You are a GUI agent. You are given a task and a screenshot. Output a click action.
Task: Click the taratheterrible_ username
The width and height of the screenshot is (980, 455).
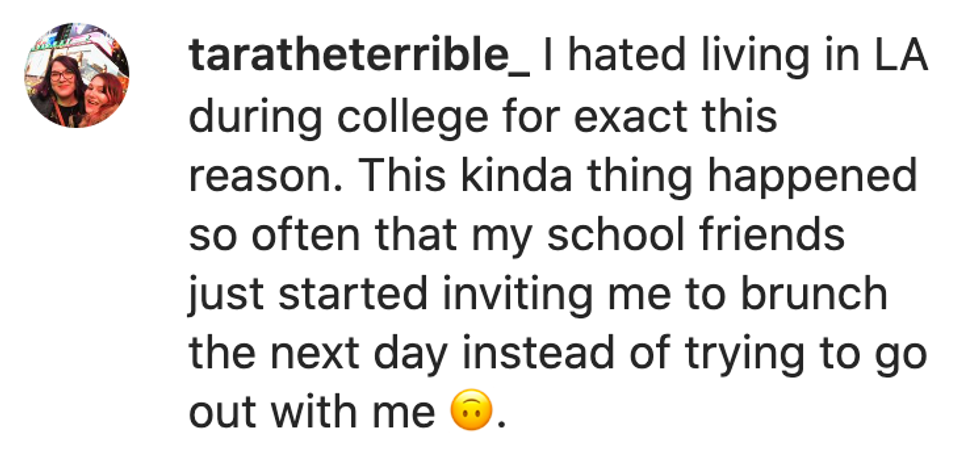point(360,60)
